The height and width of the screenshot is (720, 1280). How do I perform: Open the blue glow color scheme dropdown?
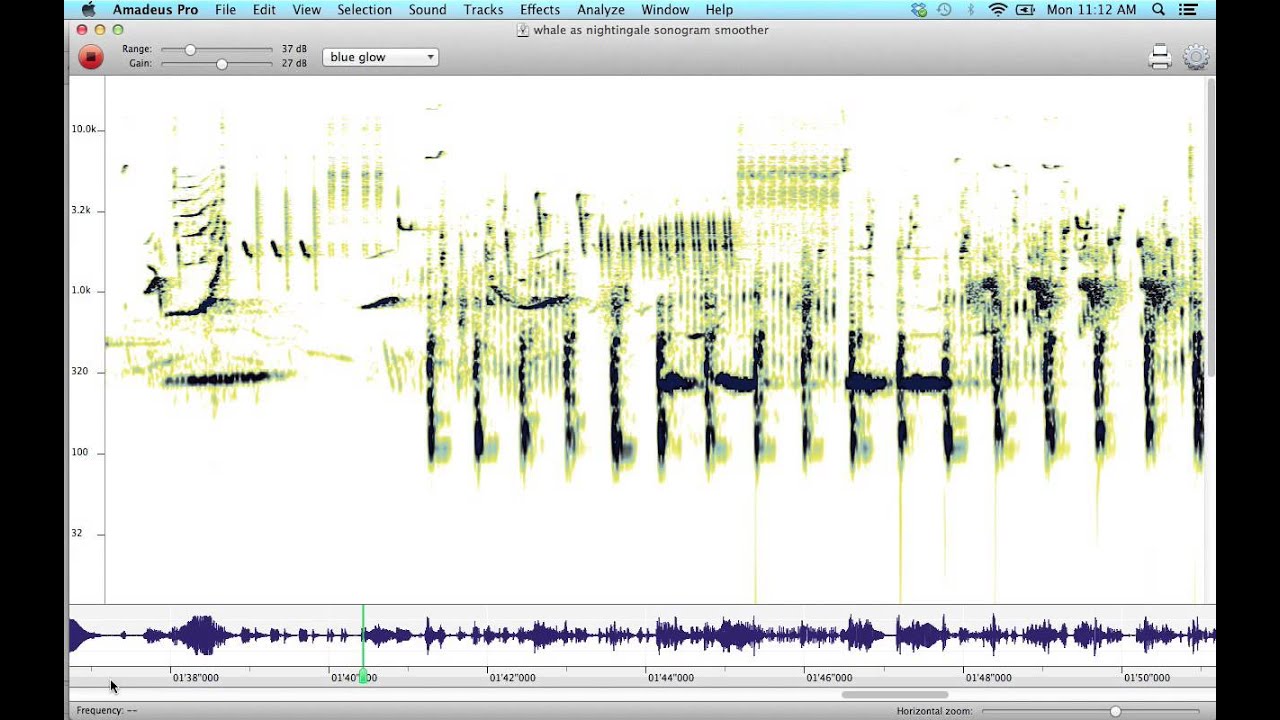tap(380, 57)
